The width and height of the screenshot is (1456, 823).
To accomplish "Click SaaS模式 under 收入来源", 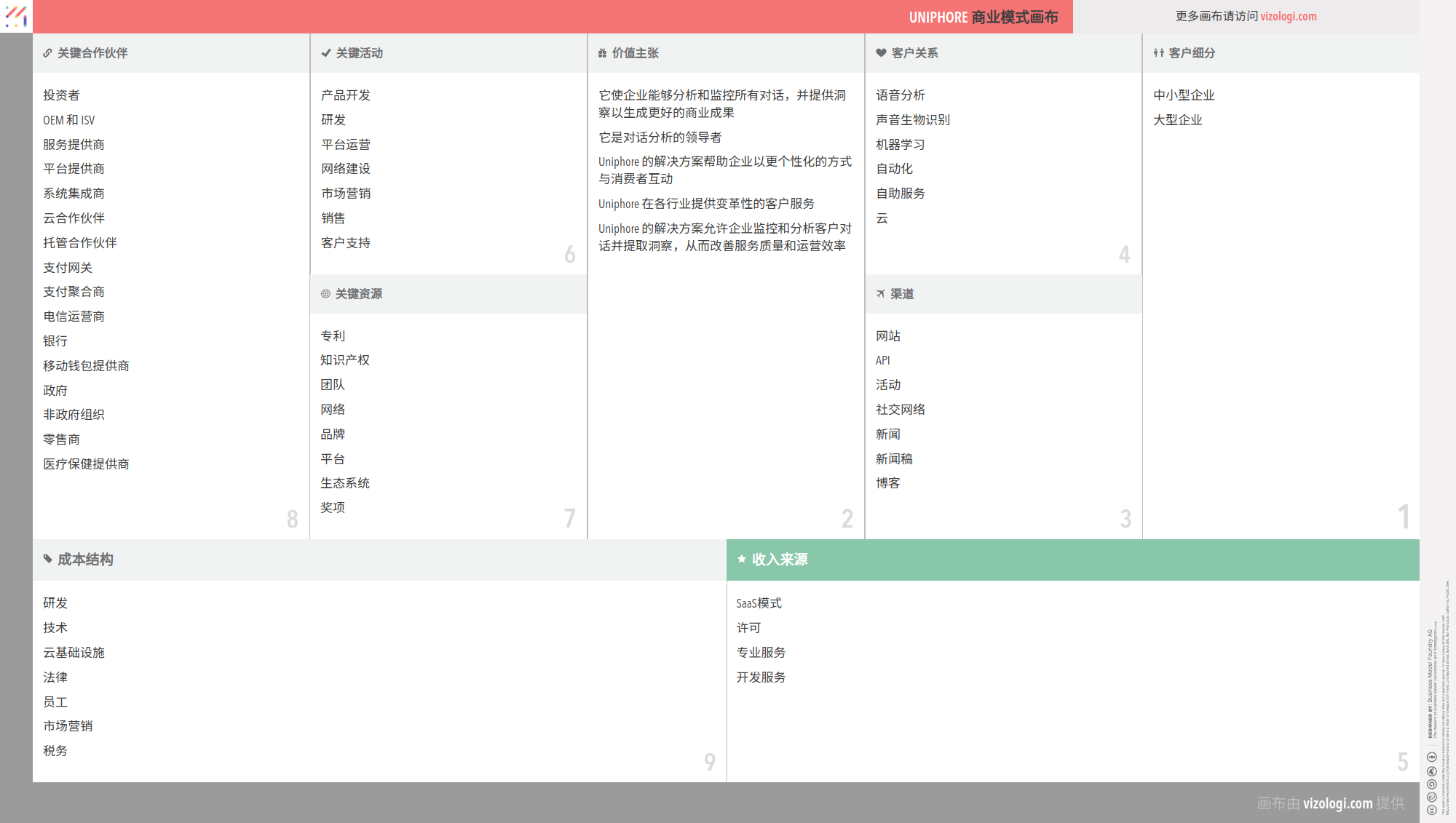I will [759, 603].
